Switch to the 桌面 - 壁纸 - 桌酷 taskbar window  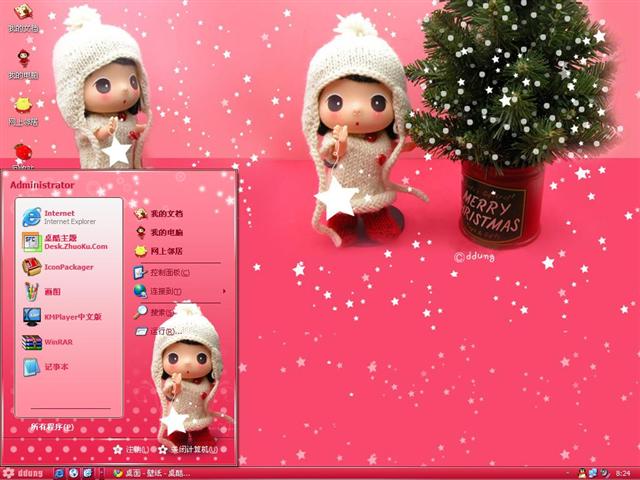[x=151, y=473]
